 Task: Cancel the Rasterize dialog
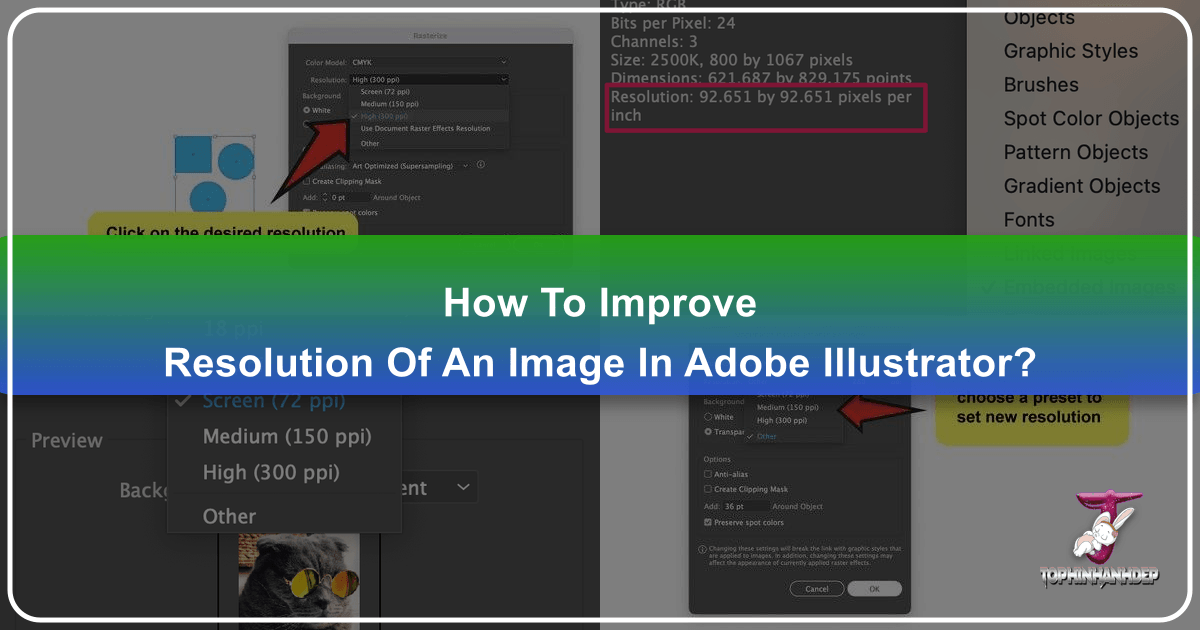[817, 589]
